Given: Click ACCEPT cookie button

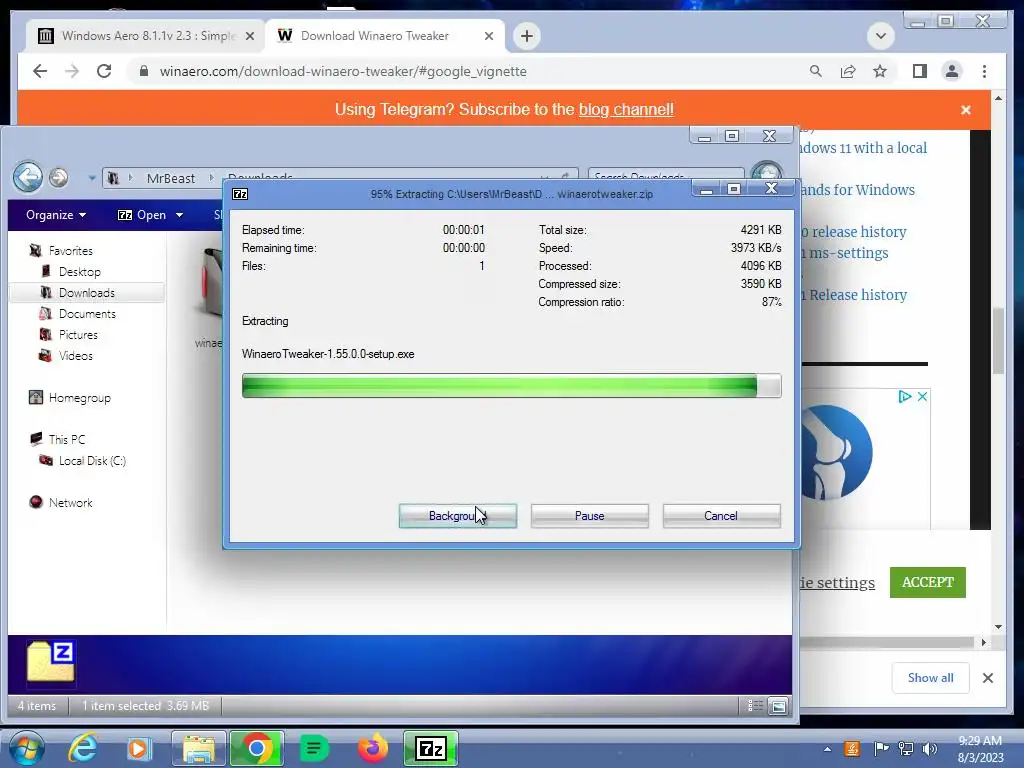Looking at the screenshot, I should pos(927,582).
